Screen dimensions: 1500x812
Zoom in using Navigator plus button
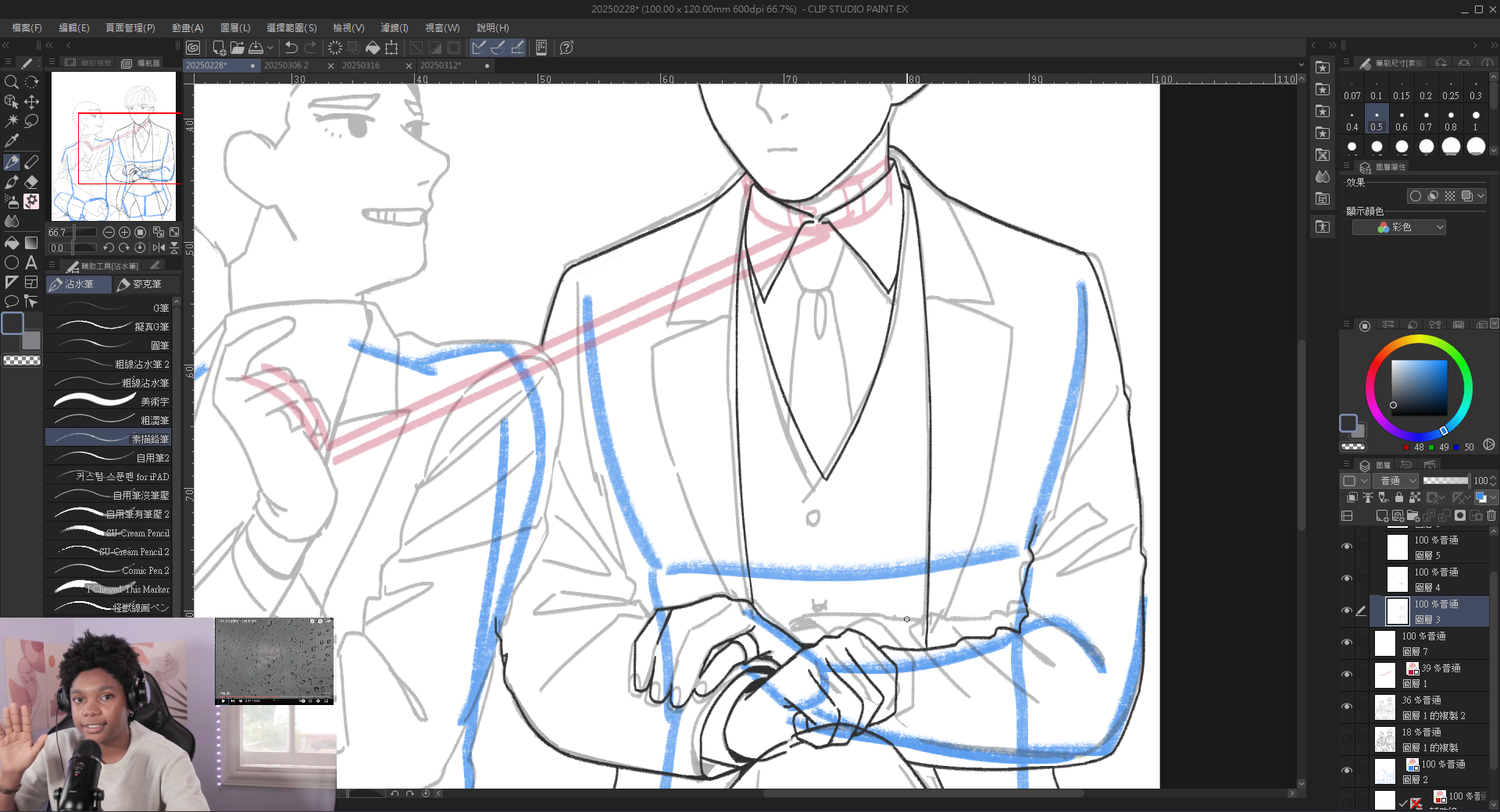click(124, 232)
